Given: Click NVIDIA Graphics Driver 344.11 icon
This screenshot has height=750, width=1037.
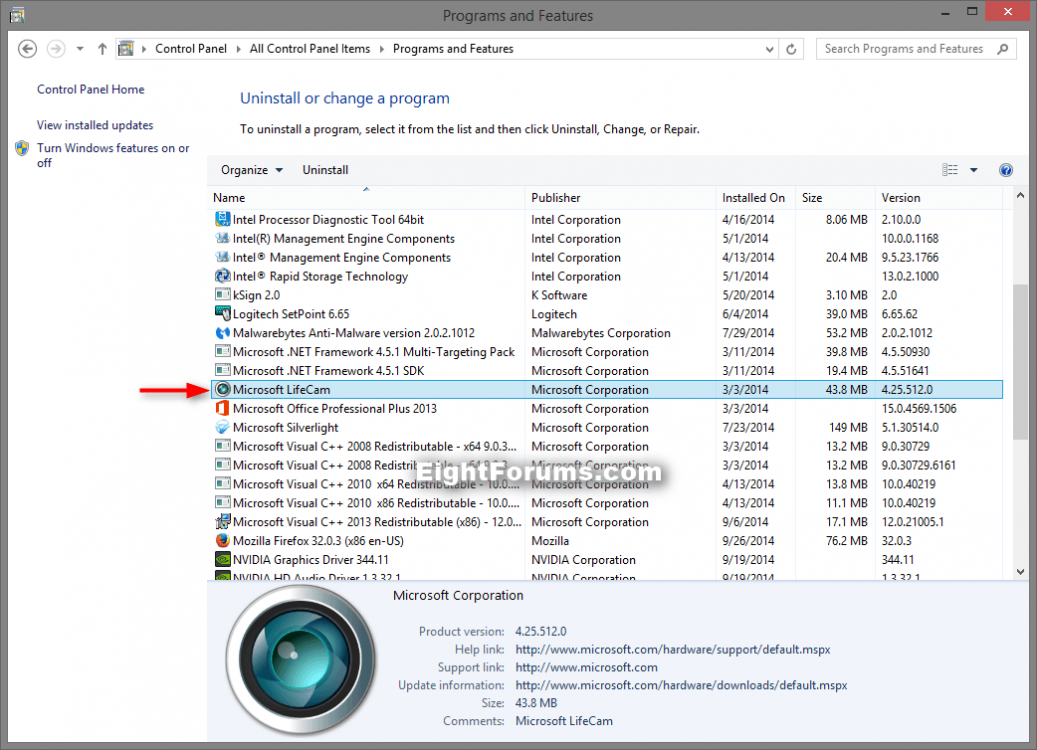Looking at the screenshot, I should (223, 560).
